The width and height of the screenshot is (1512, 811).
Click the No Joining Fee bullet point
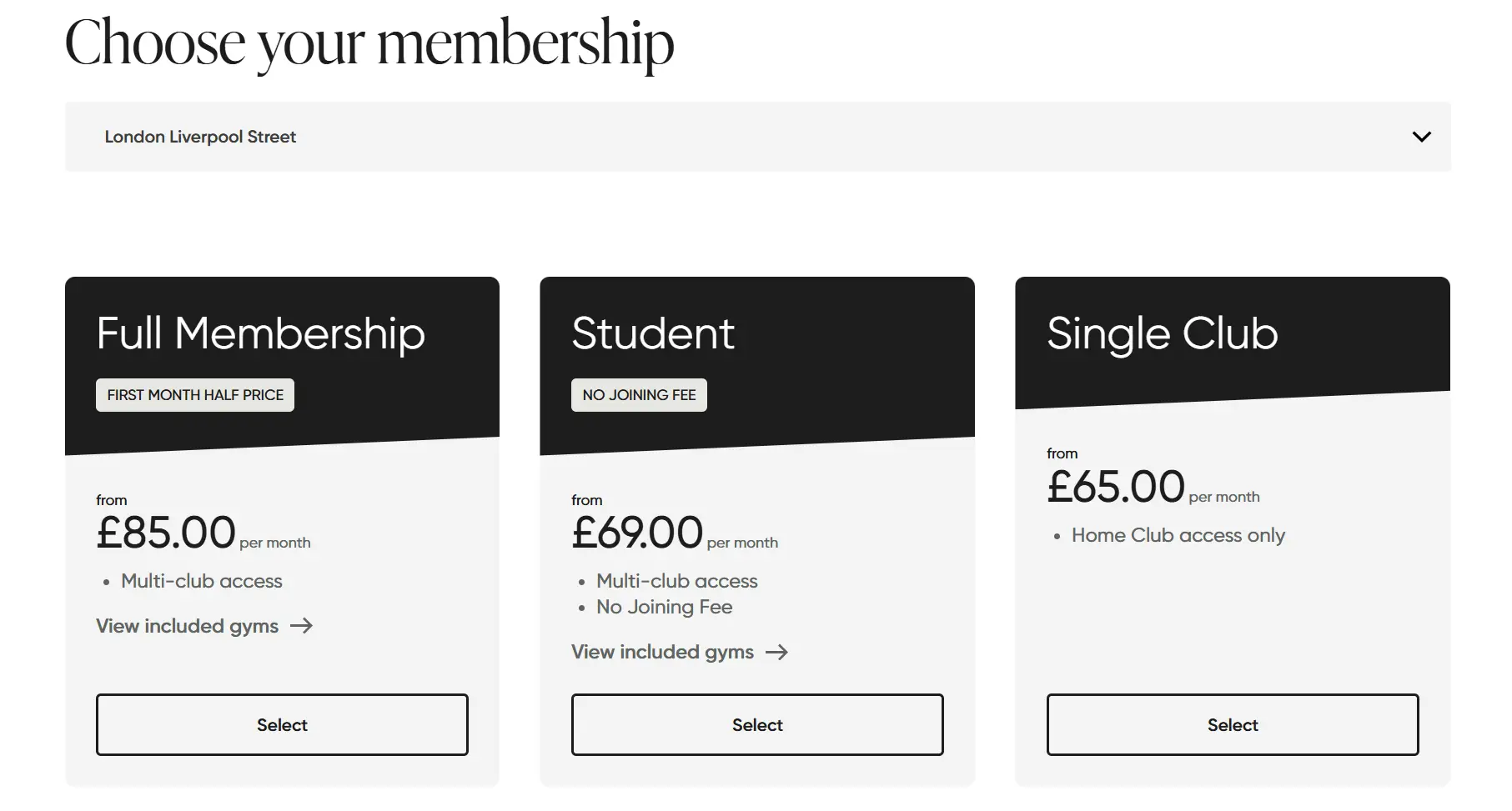pos(664,607)
